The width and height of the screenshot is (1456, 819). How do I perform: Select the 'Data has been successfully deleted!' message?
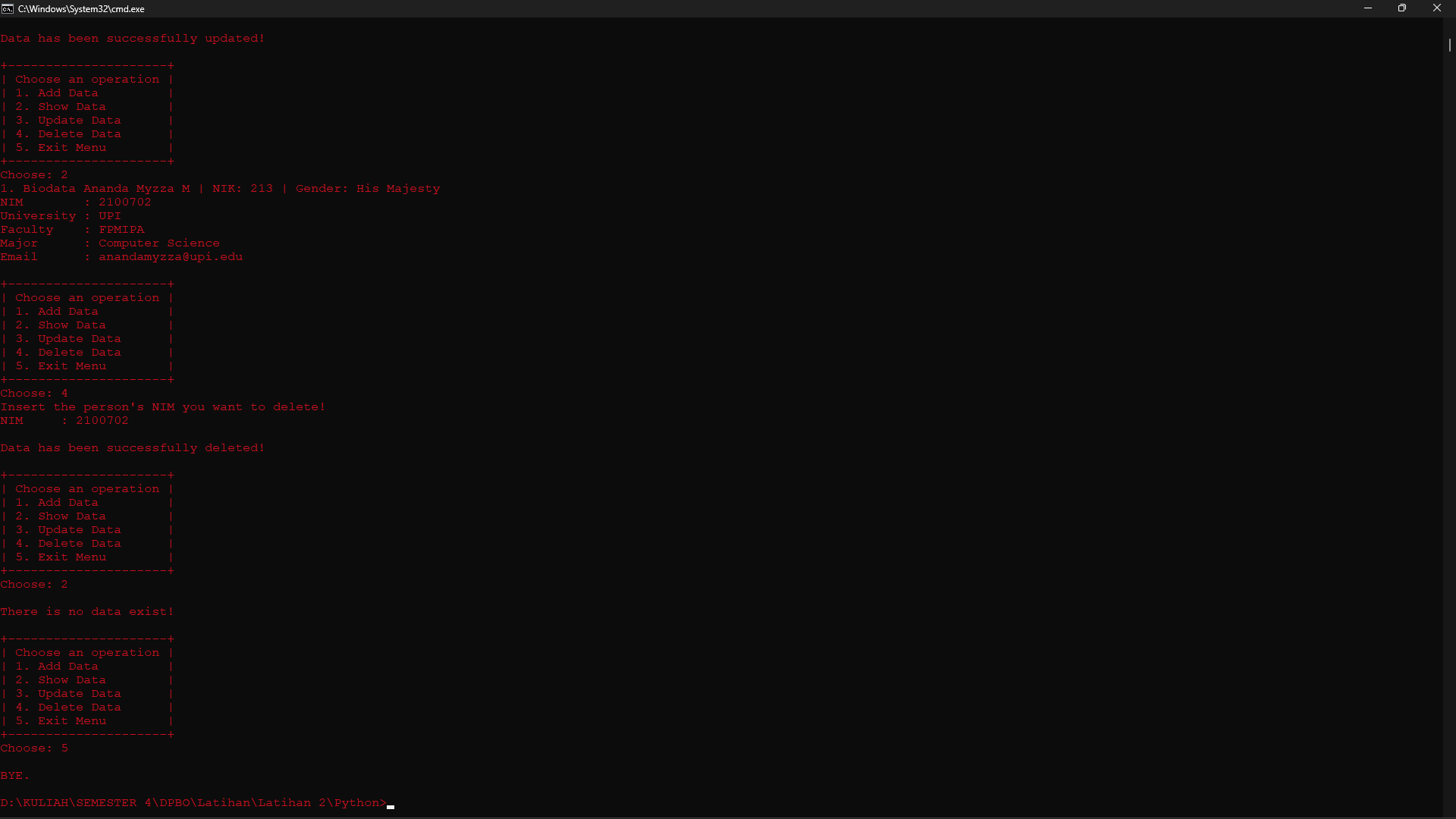point(133,447)
